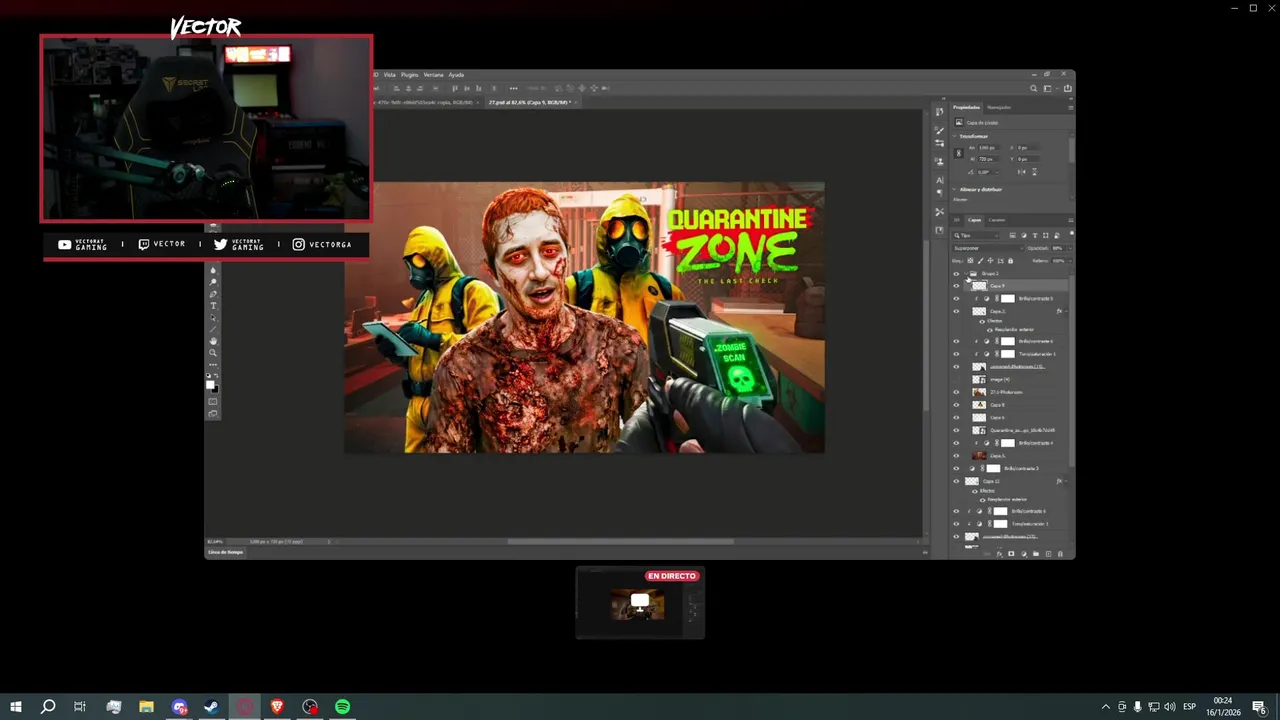The width and height of the screenshot is (1280, 720).
Task: Filter layers by type (T) icon
Action: click(1035, 235)
